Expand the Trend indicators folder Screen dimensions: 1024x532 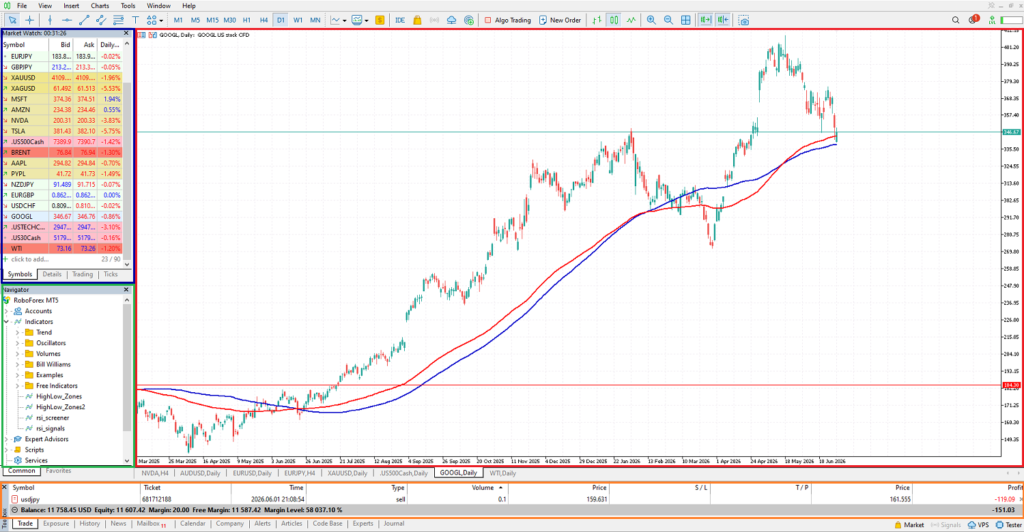click(x=18, y=332)
